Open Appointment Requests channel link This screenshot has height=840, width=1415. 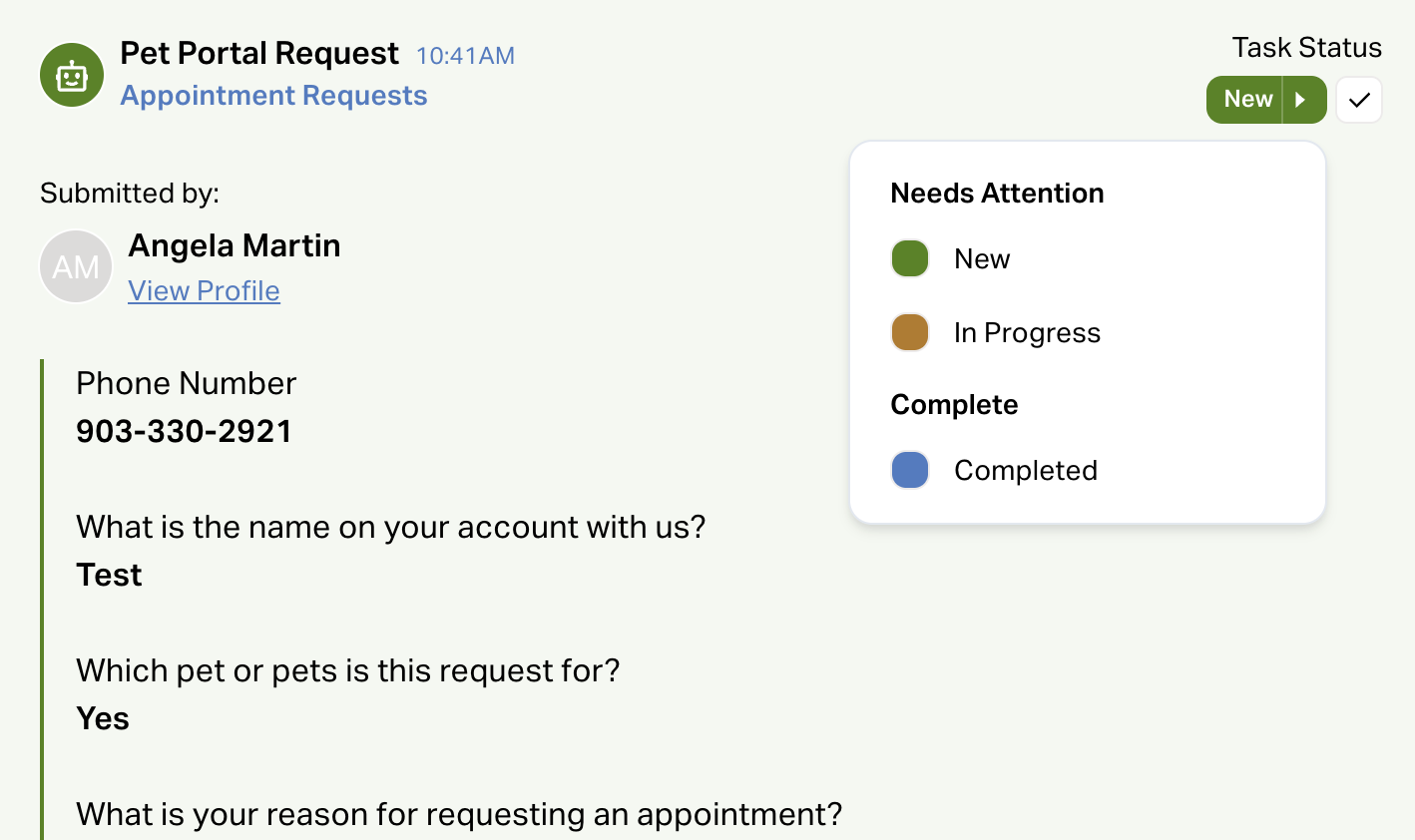click(273, 96)
